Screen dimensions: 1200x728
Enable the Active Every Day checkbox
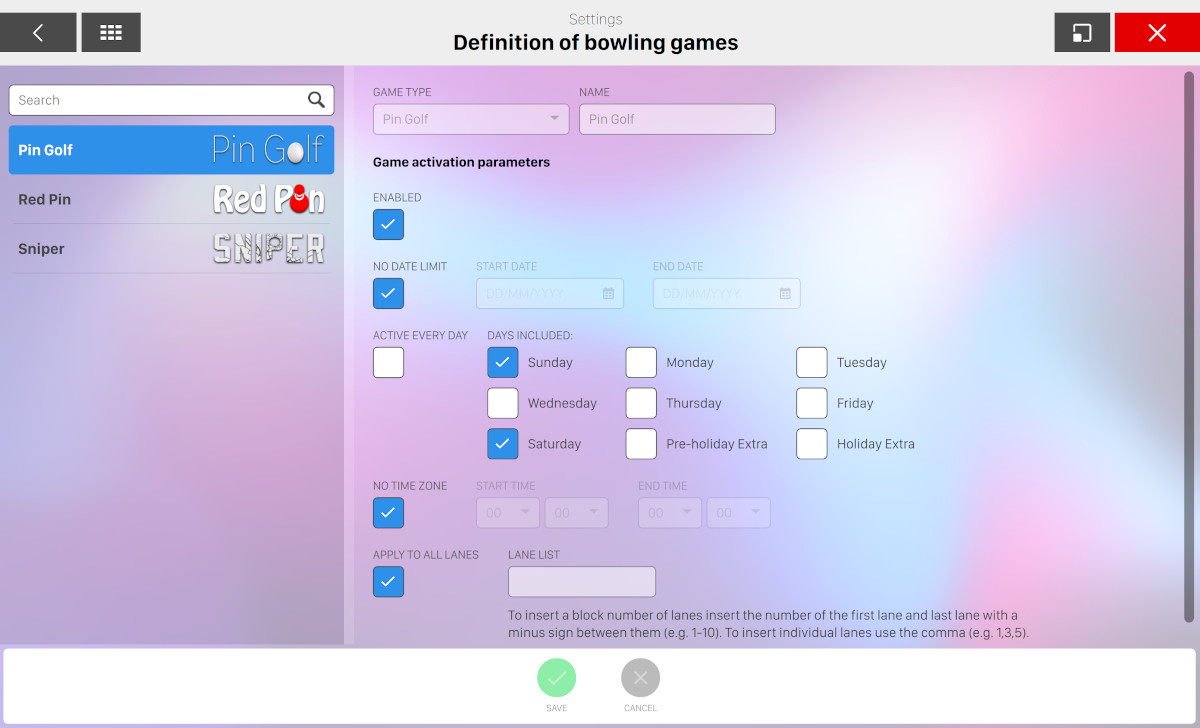pos(388,362)
